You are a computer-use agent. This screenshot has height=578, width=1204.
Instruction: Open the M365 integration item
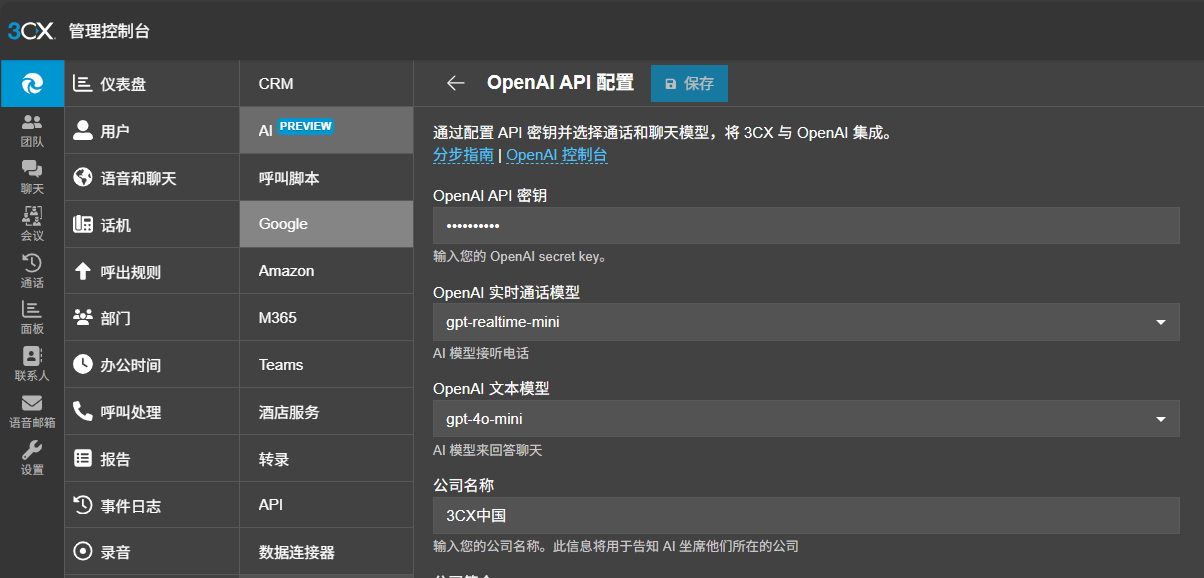point(326,318)
